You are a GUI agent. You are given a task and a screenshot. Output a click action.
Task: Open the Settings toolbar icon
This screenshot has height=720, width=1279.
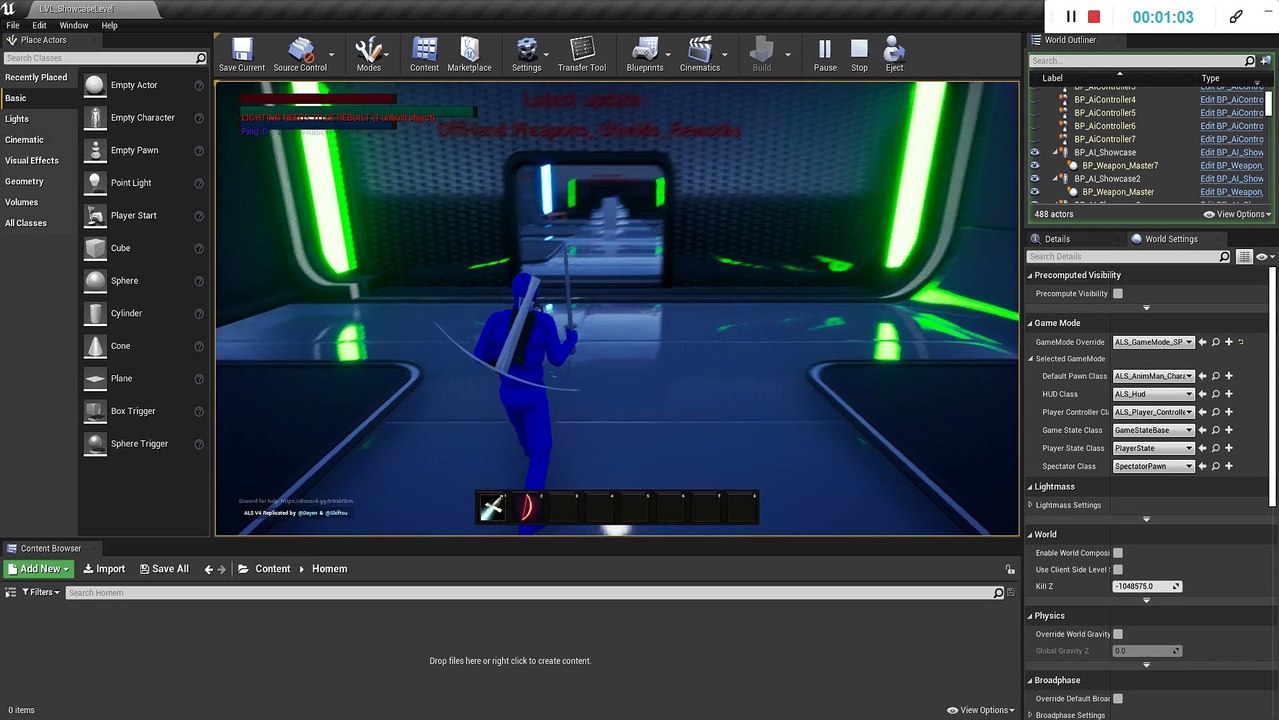click(526, 55)
